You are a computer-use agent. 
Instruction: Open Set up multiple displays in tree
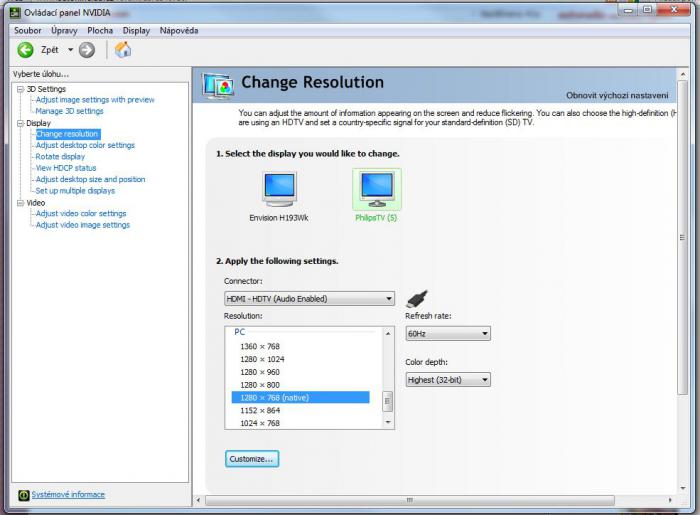(75, 191)
